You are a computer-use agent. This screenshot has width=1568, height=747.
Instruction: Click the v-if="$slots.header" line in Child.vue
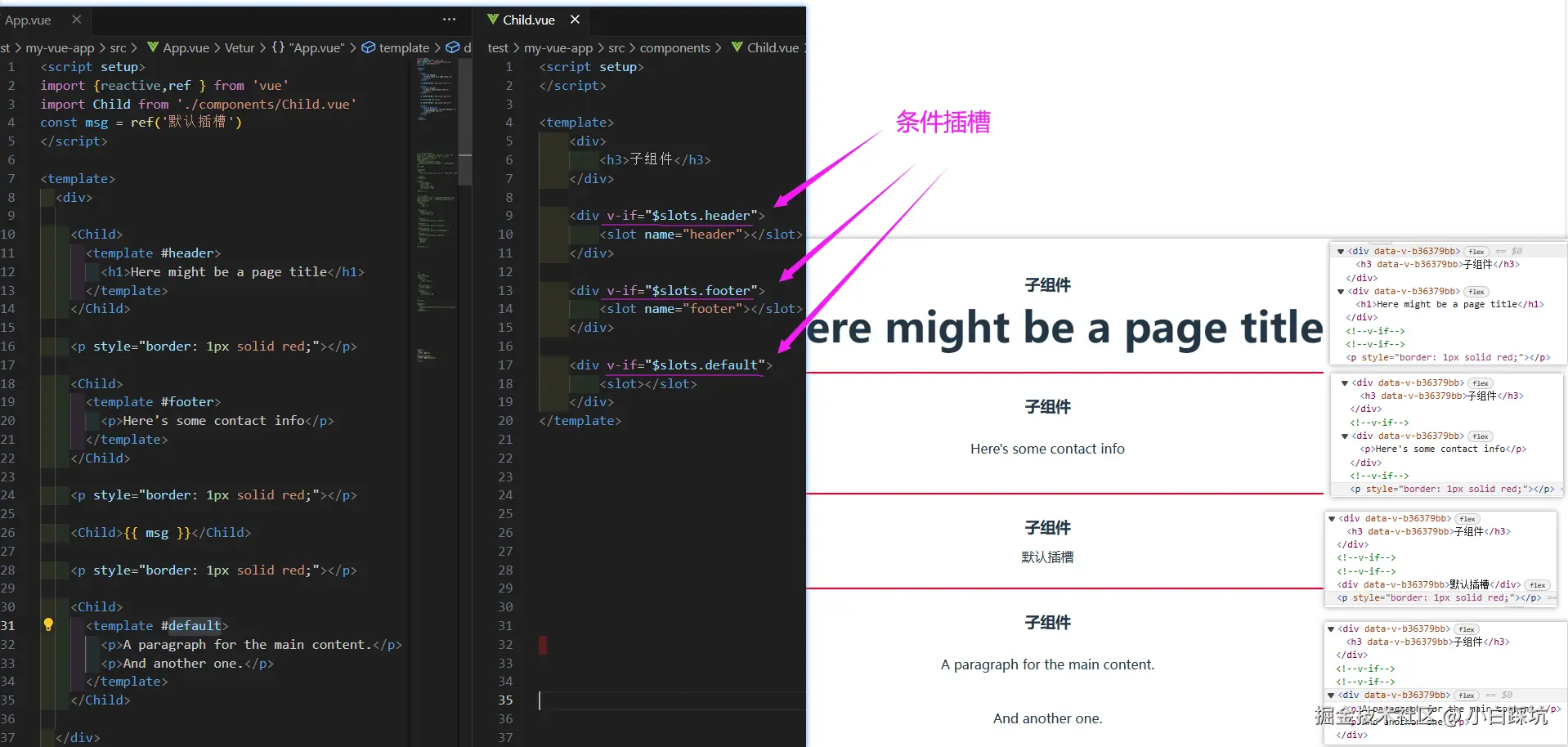(667, 216)
